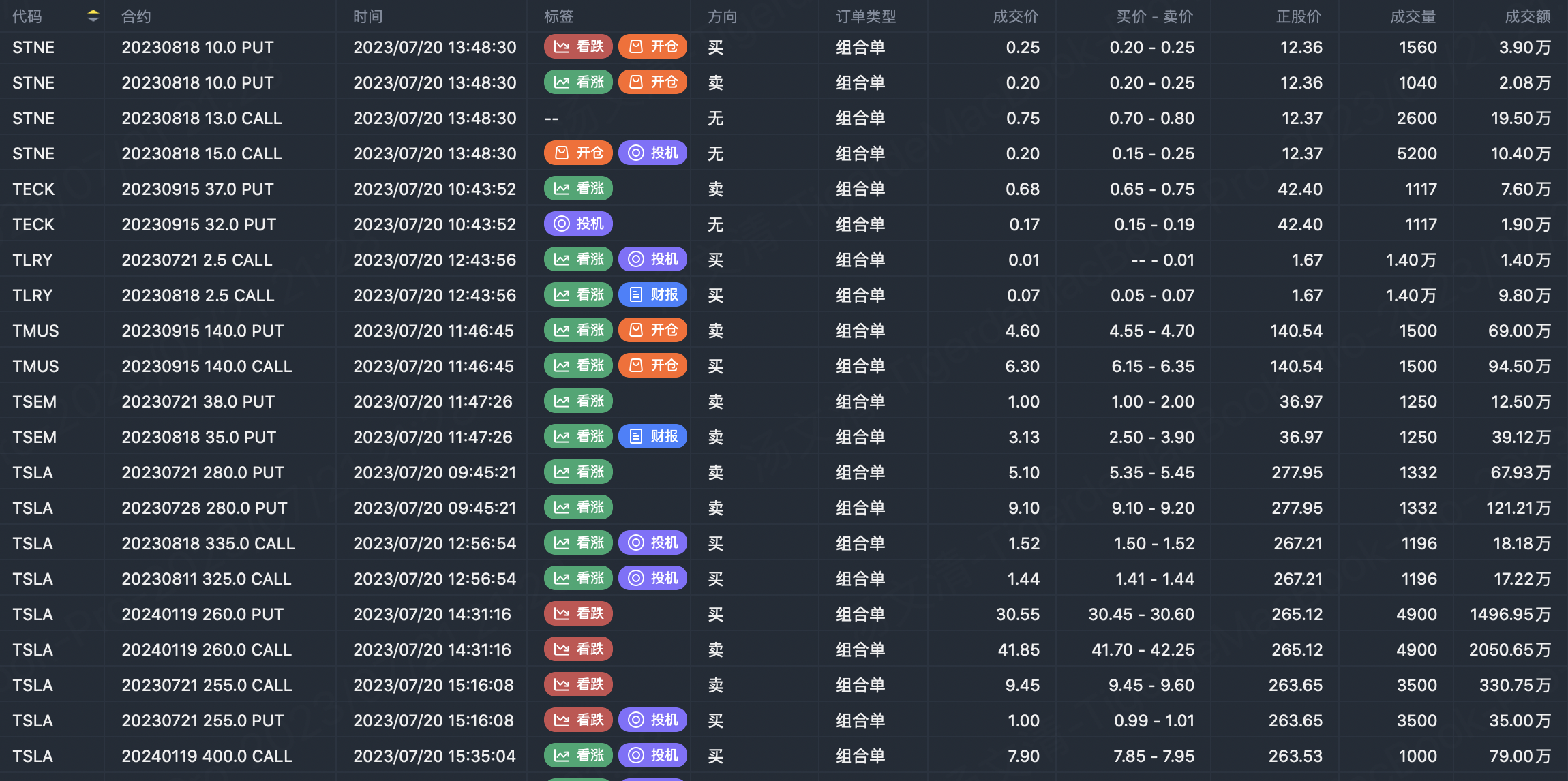Click the 订单类型 column header
This screenshot has width=1568, height=781.
(866, 16)
